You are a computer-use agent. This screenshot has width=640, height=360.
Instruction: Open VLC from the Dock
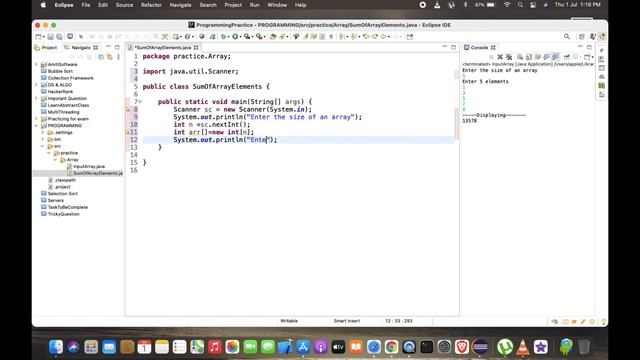coord(522,347)
